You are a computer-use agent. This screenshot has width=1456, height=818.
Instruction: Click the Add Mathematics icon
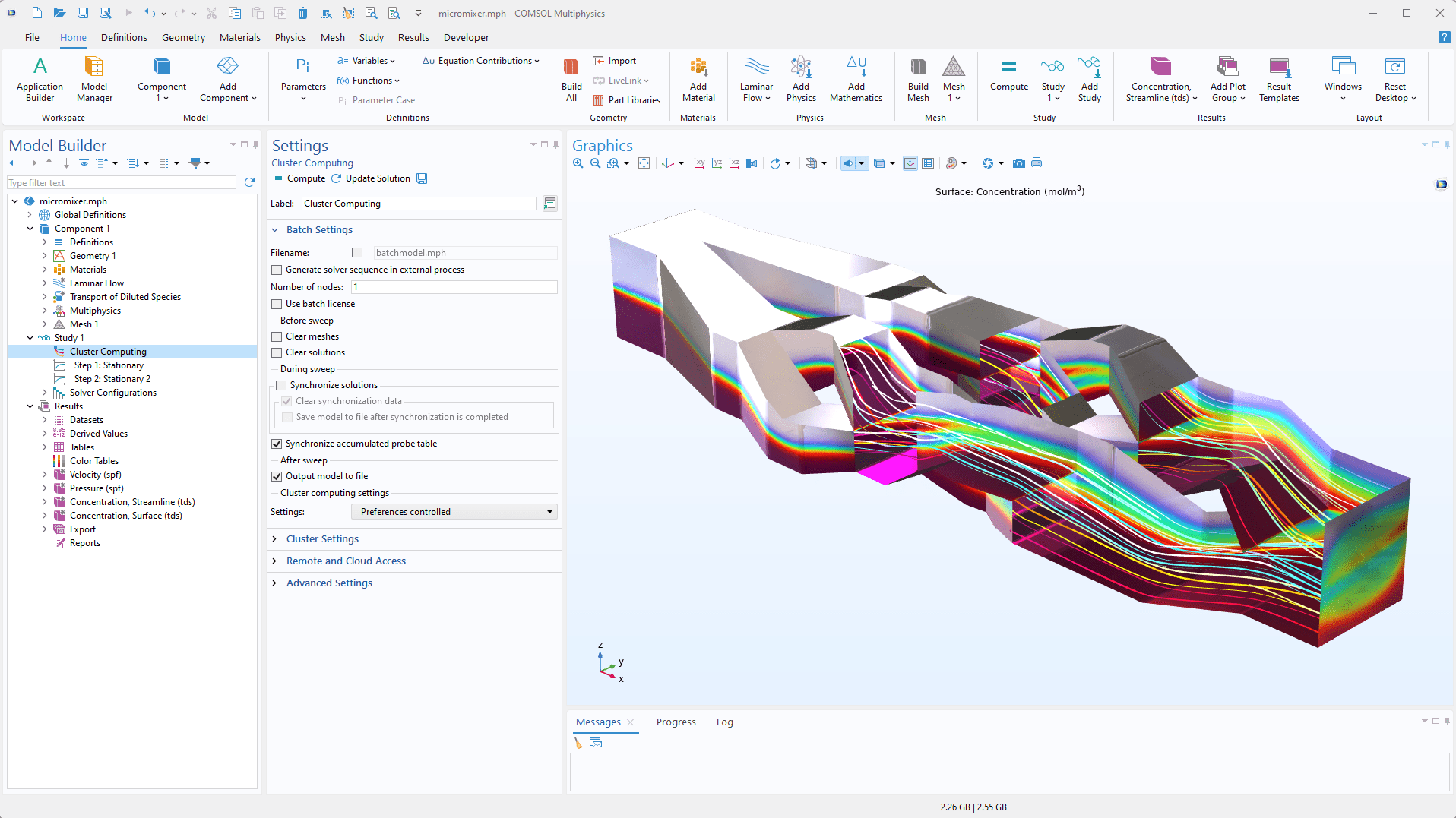click(856, 78)
